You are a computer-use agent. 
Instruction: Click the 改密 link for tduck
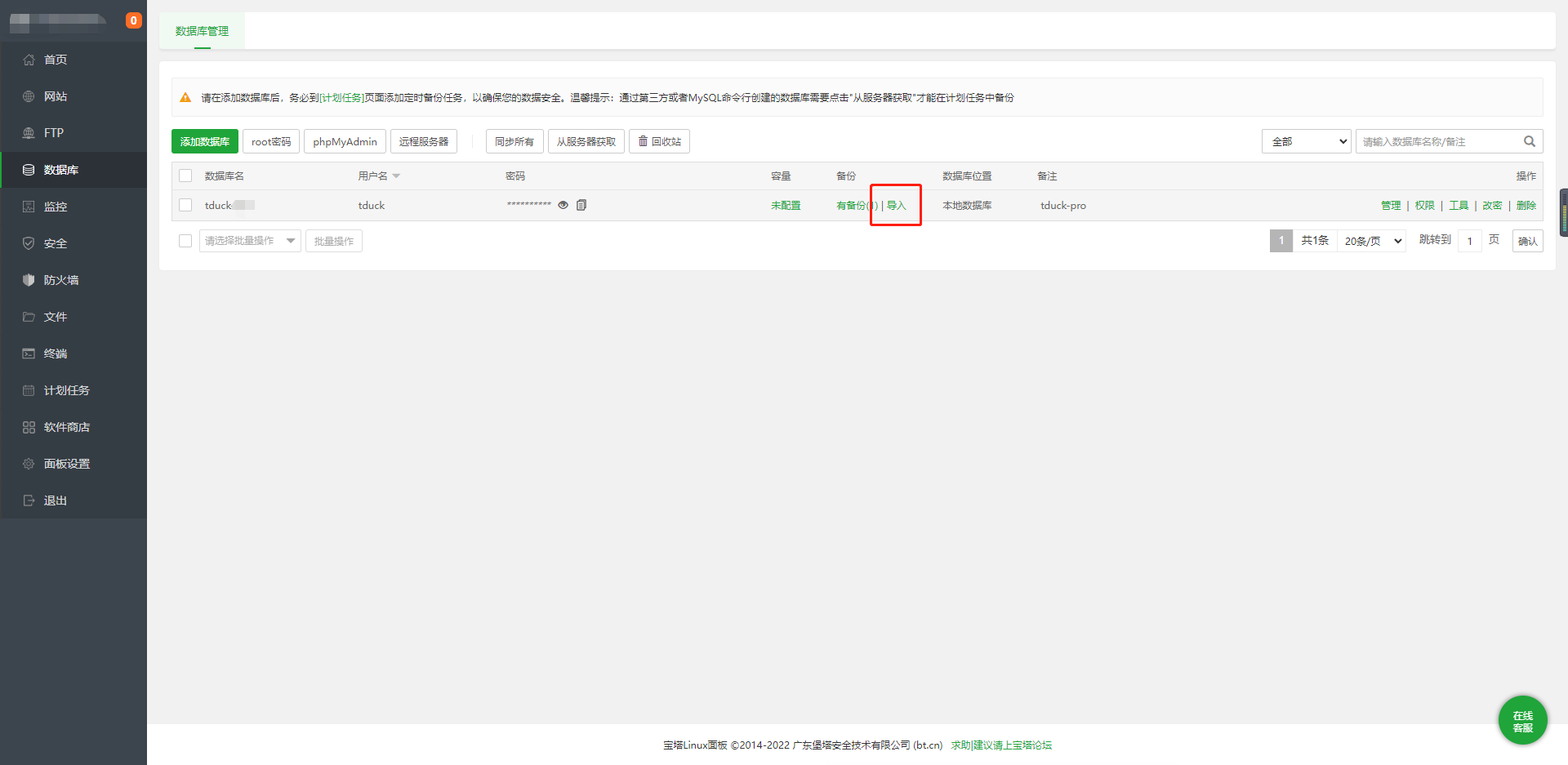pyautogui.click(x=1492, y=206)
